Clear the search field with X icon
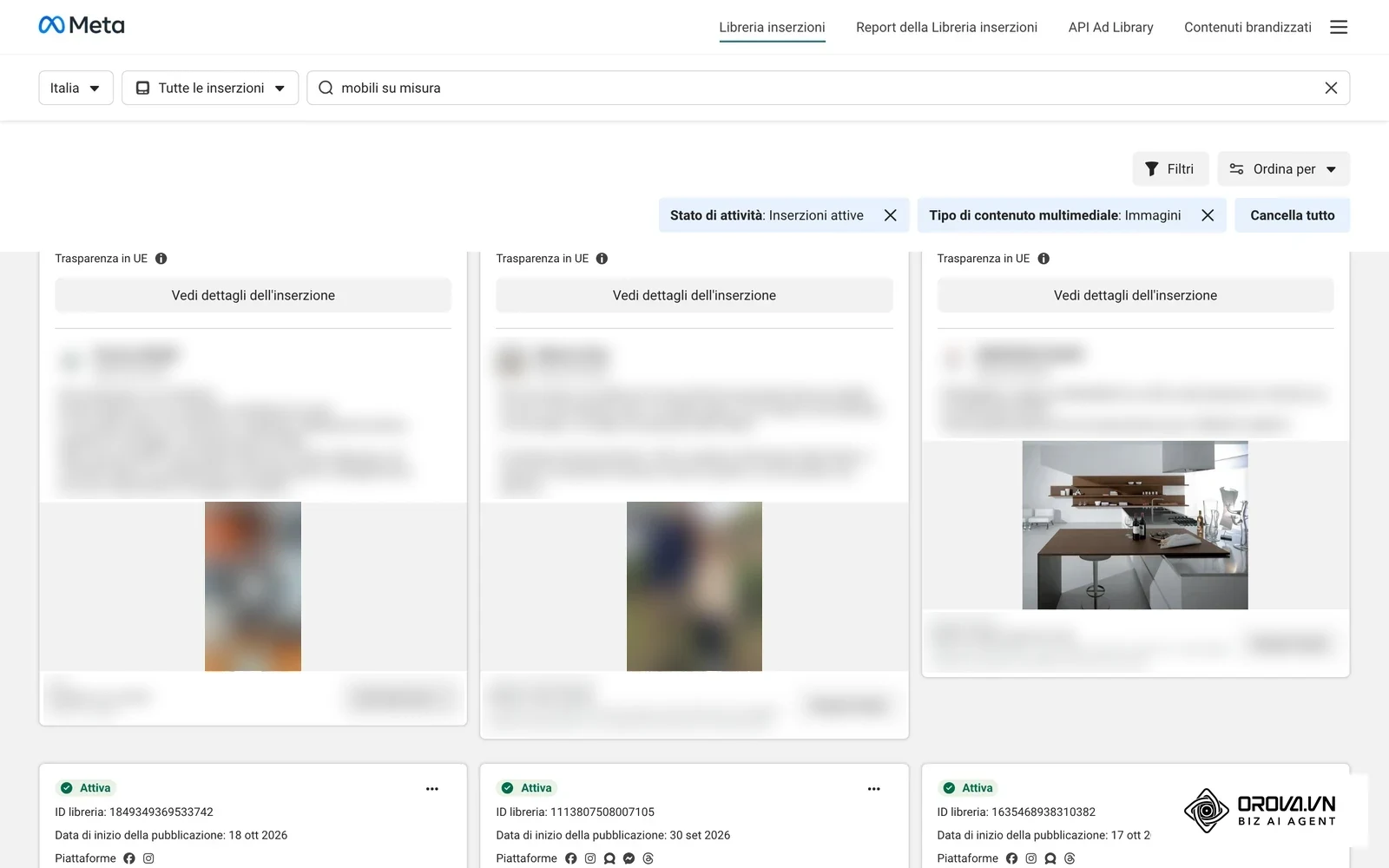Image resolution: width=1389 pixels, height=868 pixels. pyautogui.click(x=1331, y=88)
